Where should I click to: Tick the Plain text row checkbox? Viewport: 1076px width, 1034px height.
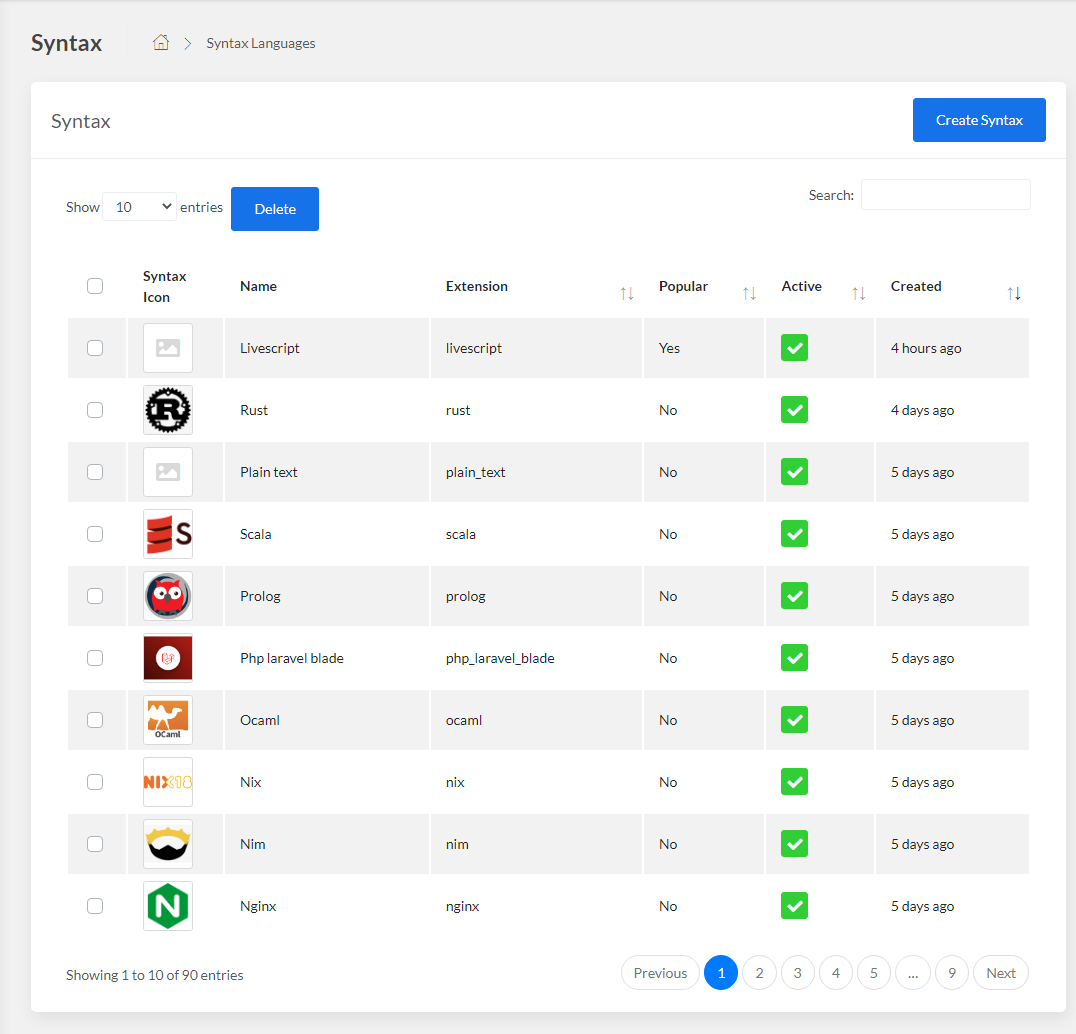click(95, 472)
